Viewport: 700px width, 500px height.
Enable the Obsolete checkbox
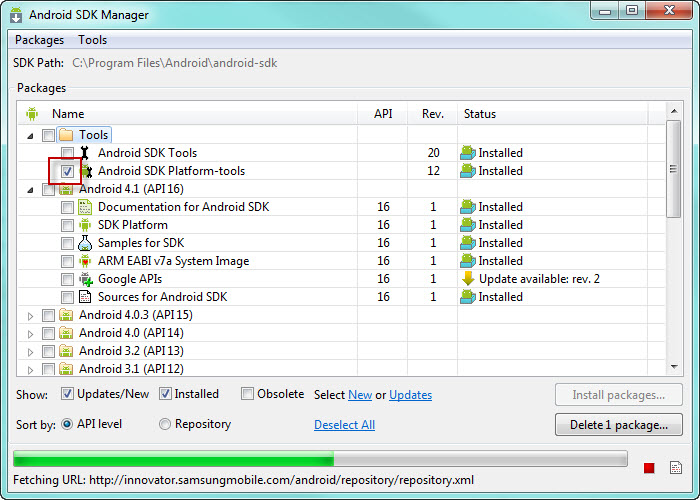(247, 394)
